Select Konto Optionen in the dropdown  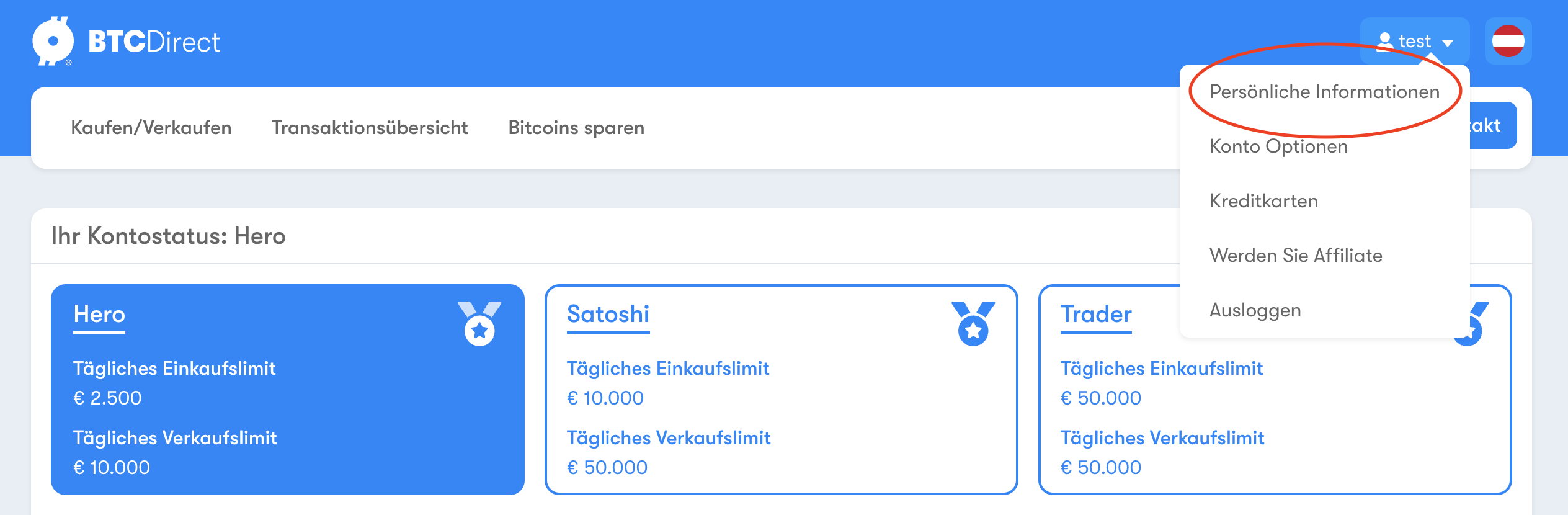click(x=1278, y=146)
